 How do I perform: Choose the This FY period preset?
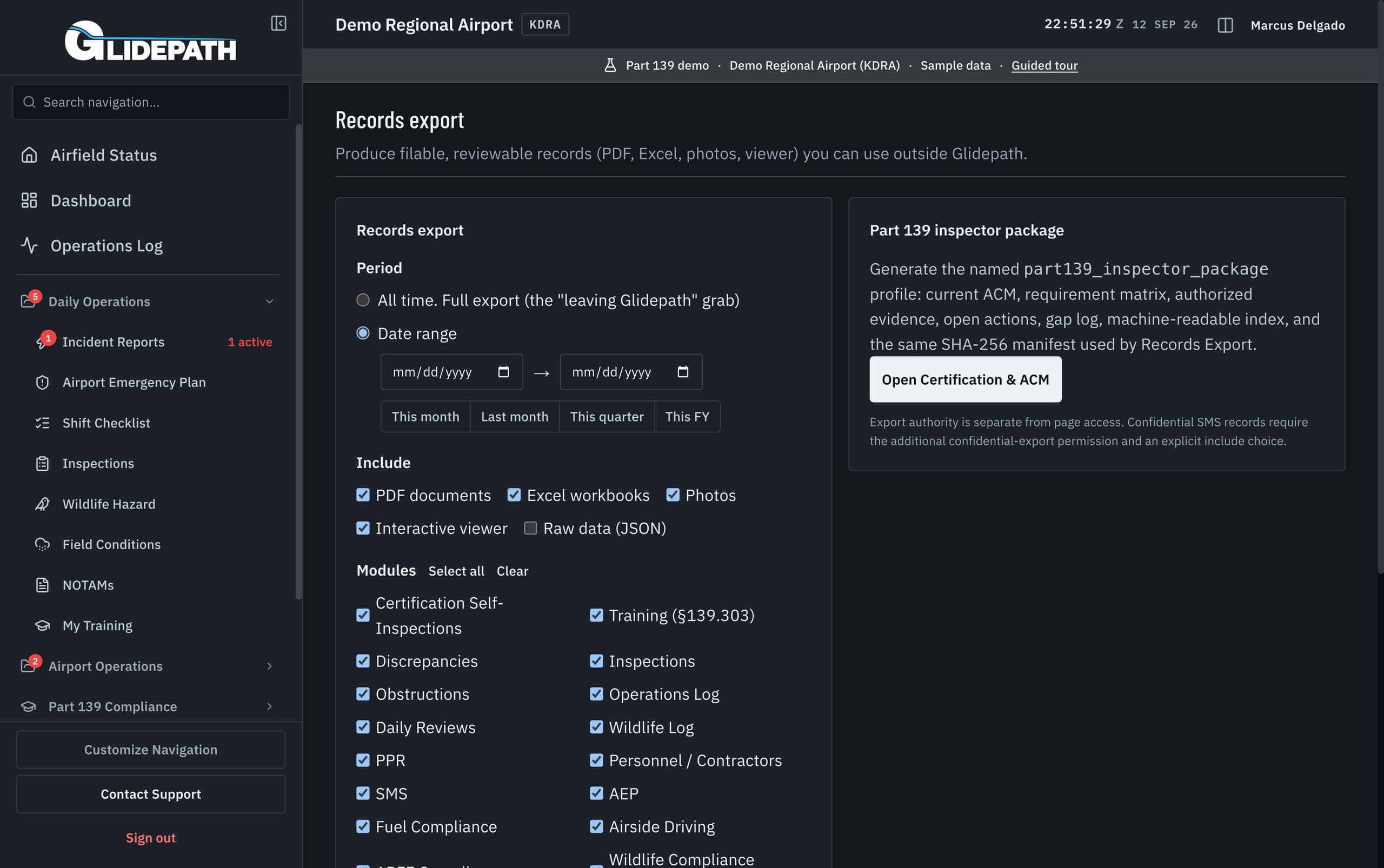tap(688, 417)
